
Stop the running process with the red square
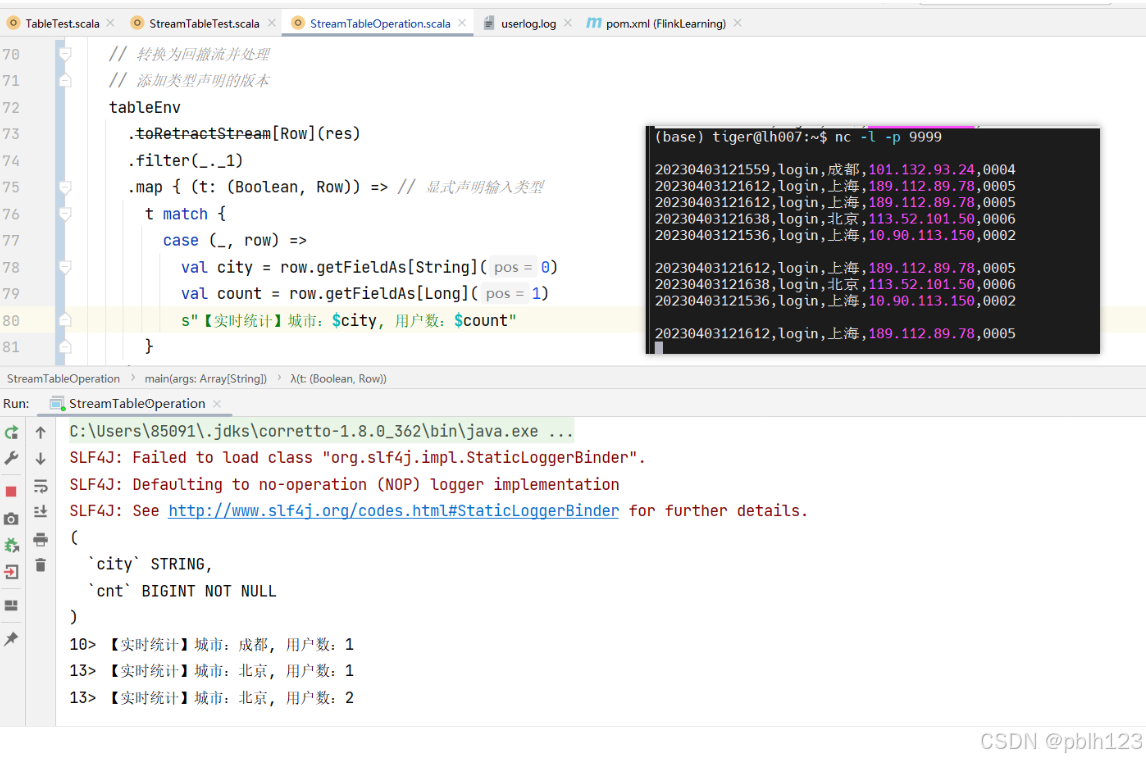(x=11, y=491)
